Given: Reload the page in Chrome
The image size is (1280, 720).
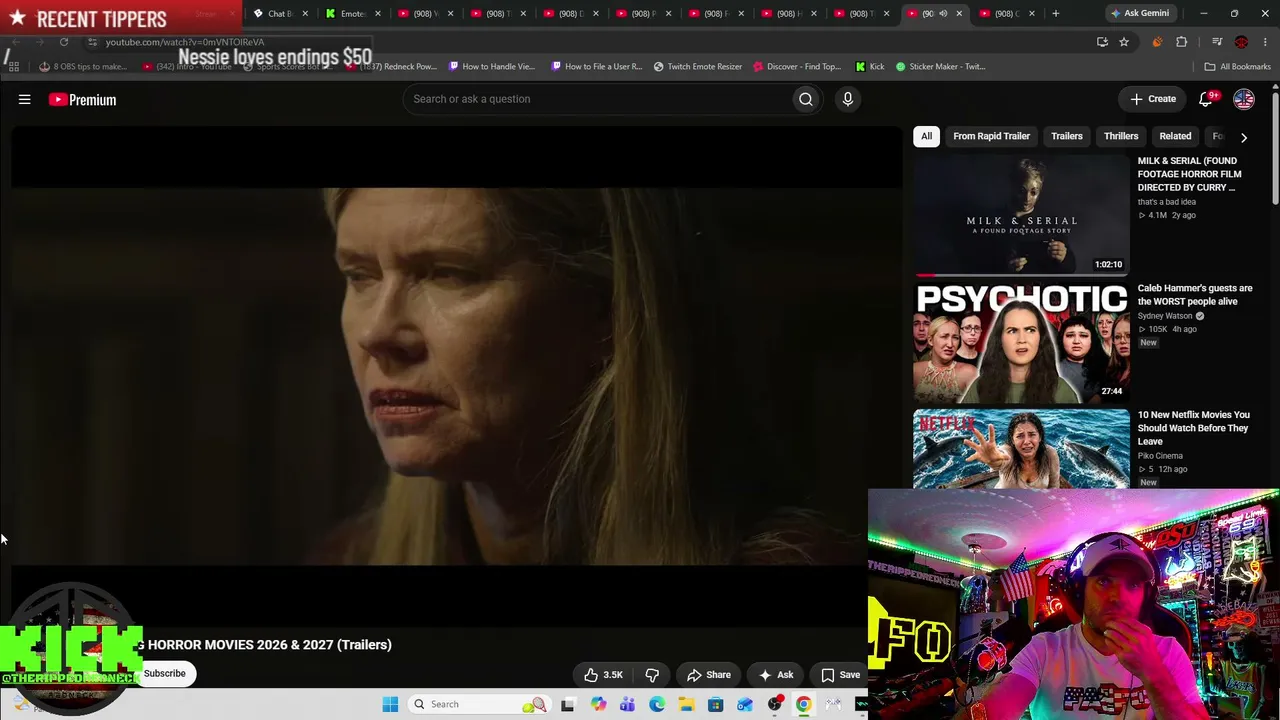Looking at the screenshot, I should 64,42.
